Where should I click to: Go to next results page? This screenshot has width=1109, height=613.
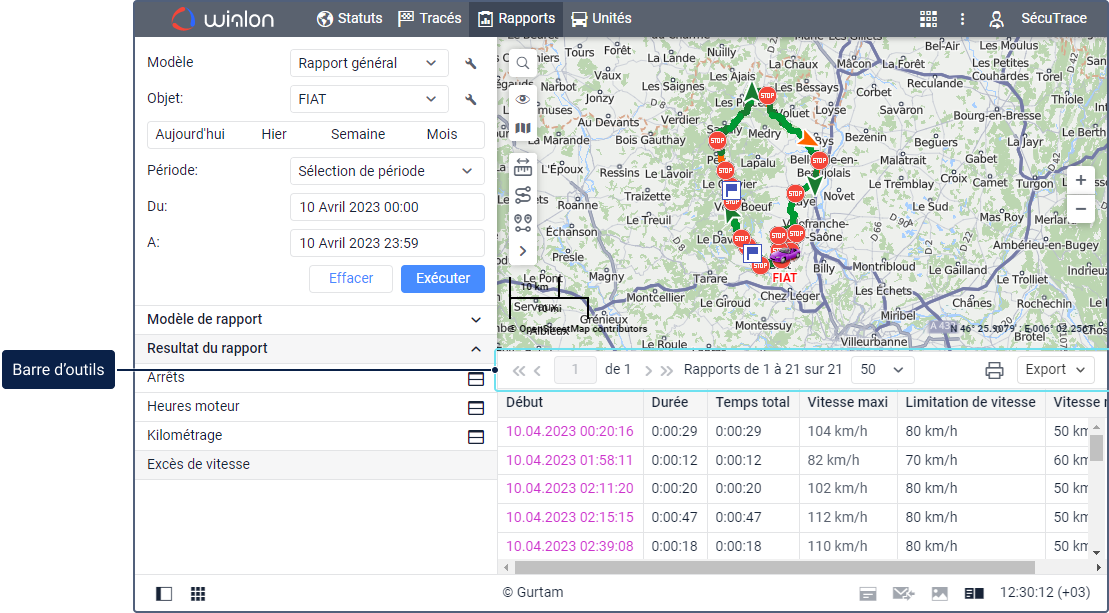coord(648,370)
